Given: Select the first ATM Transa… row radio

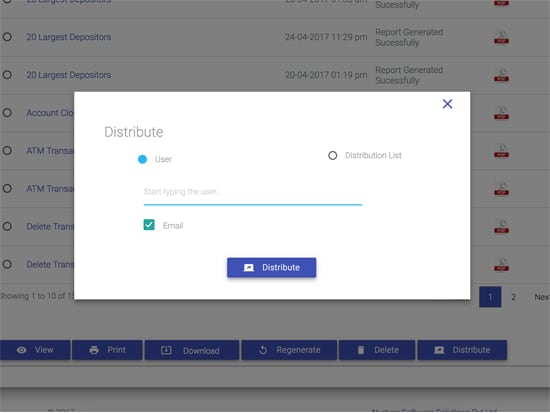Looking at the screenshot, I should coord(7,151).
